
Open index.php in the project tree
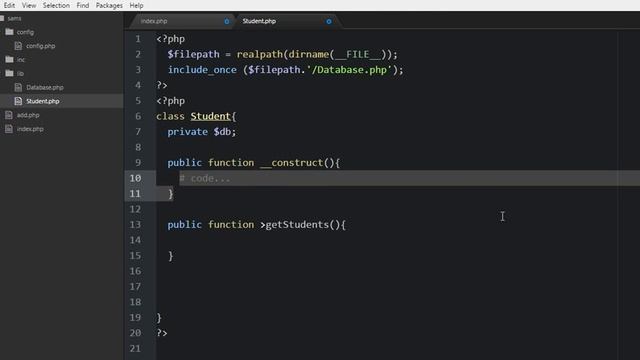click(30, 129)
